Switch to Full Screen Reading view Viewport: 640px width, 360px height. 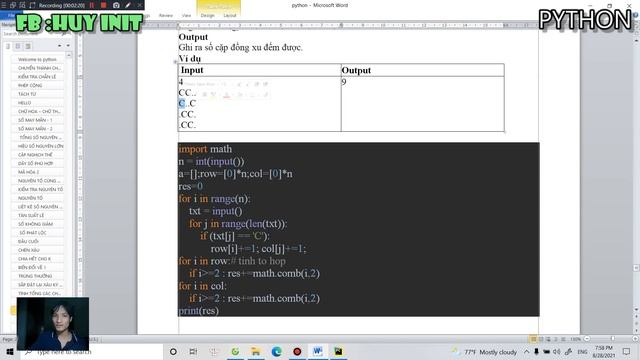coord(541,339)
